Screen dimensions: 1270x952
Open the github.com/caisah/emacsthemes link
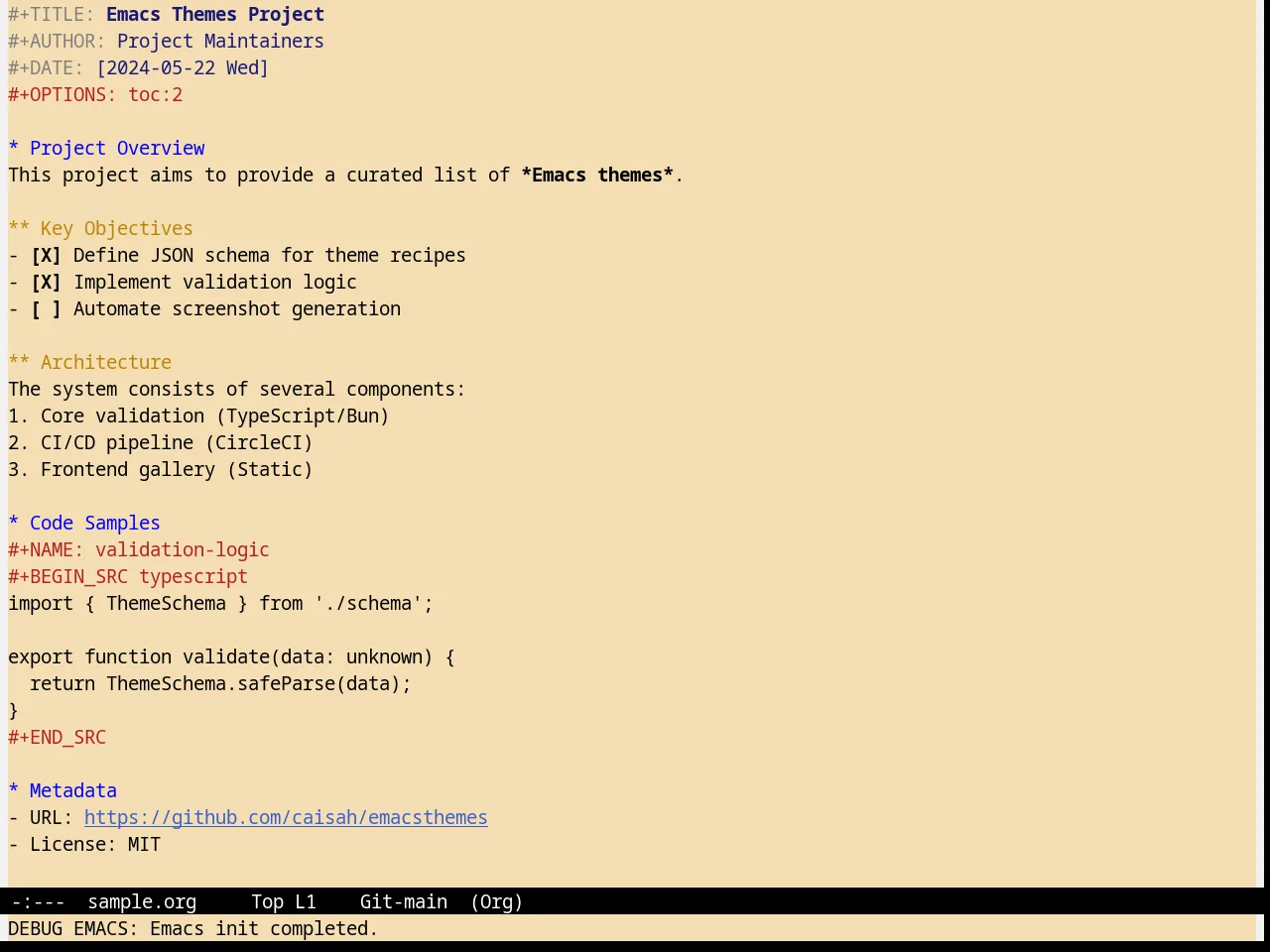point(286,818)
